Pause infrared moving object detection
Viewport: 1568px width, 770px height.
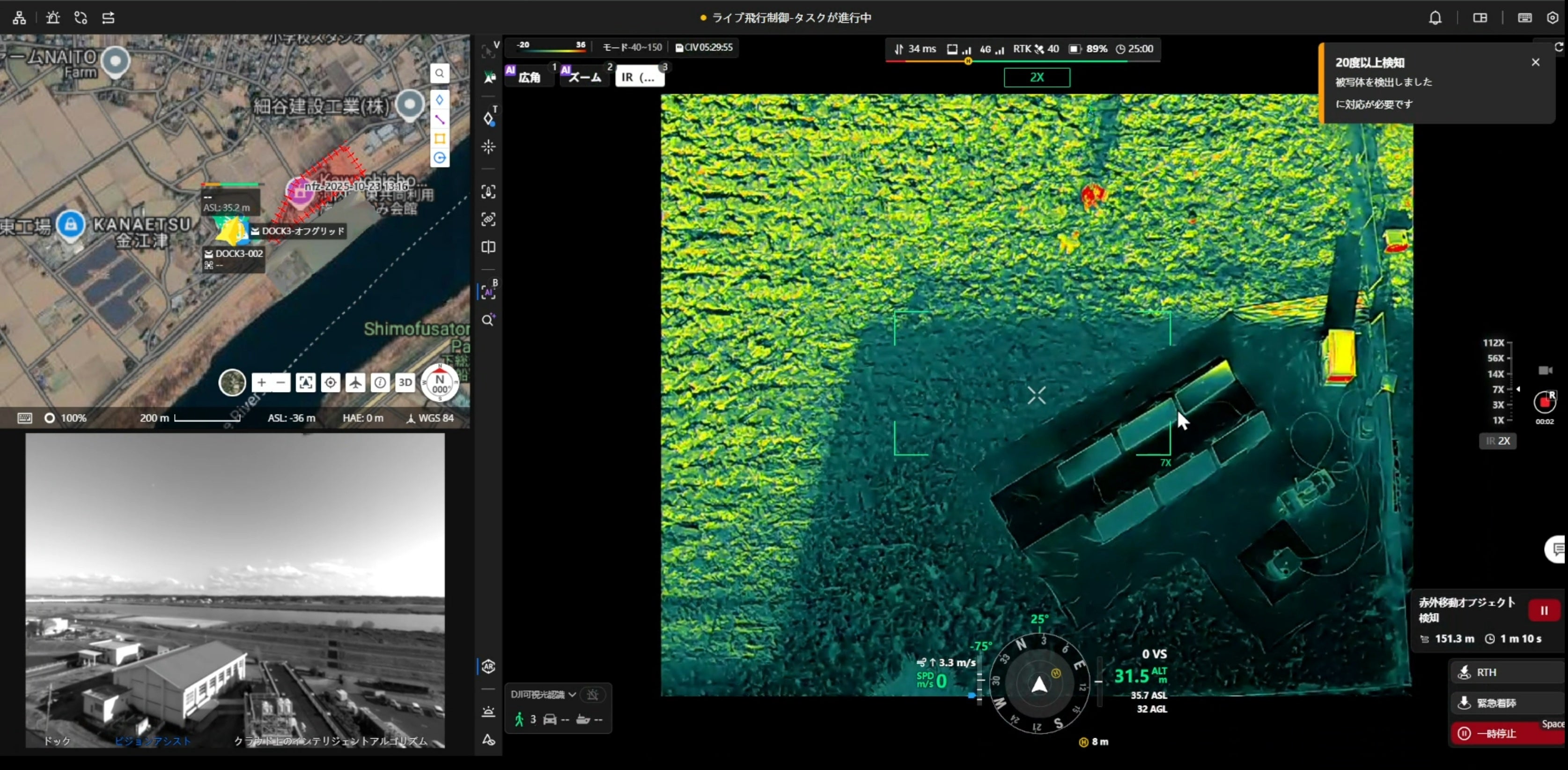[1543, 611]
